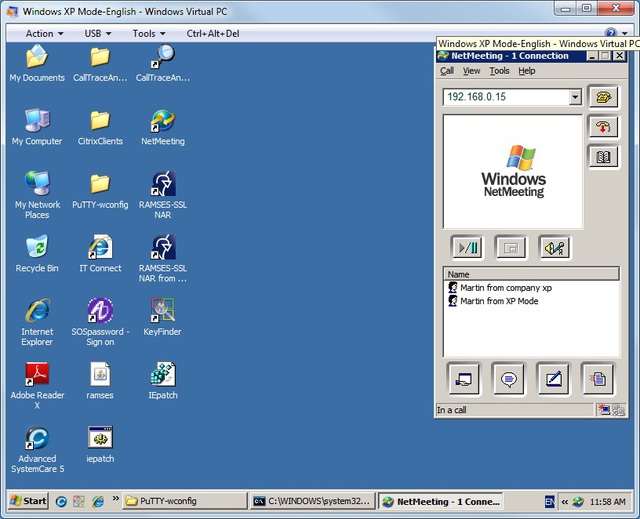The height and width of the screenshot is (519, 640).
Task: Select the Adobe Reader X shortcut
Action: point(37,386)
